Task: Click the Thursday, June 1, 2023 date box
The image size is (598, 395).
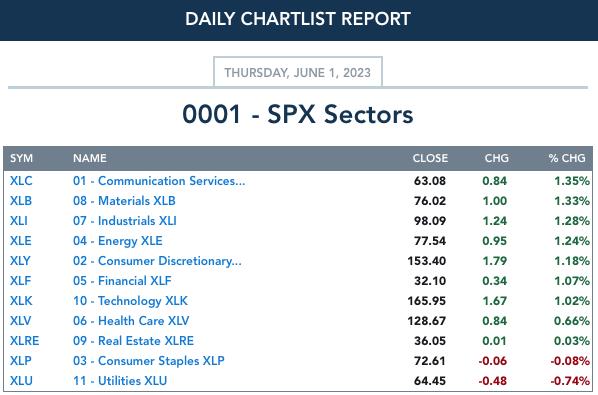Action: [x=298, y=72]
